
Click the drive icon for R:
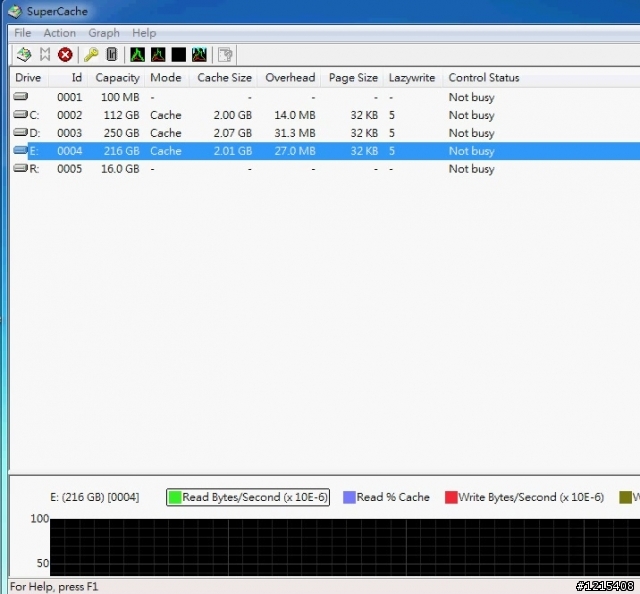click(20, 168)
